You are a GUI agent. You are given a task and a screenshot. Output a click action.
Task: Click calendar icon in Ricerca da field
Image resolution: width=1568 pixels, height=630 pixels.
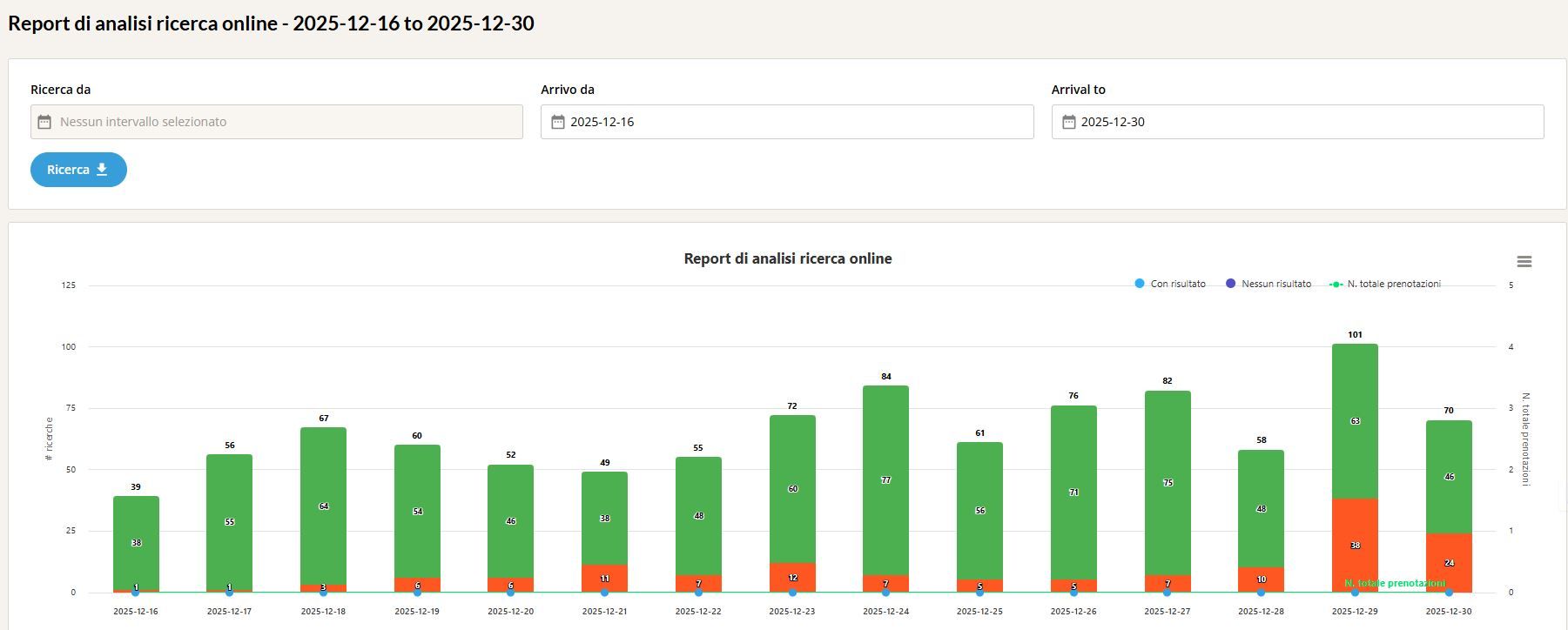click(x=44, y=122)
